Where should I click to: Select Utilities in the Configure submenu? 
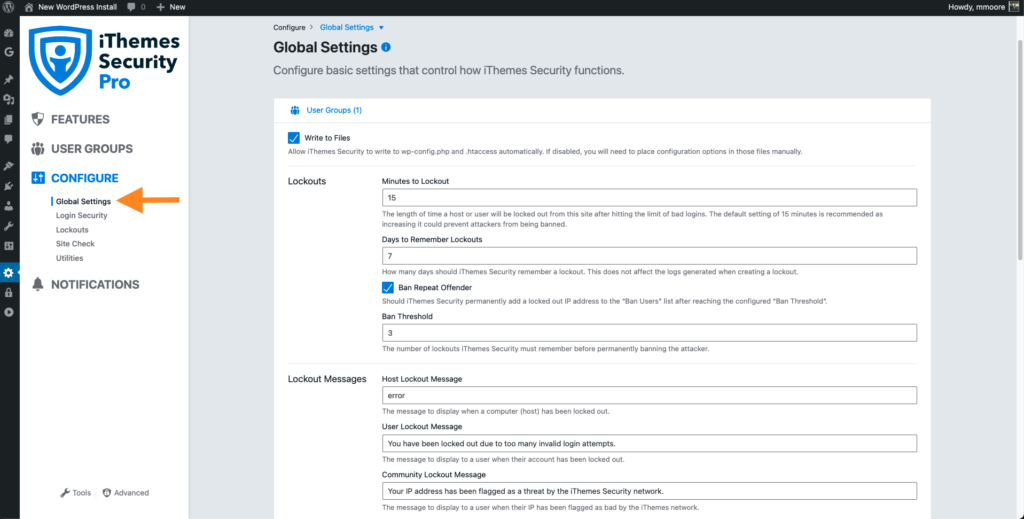69,258
